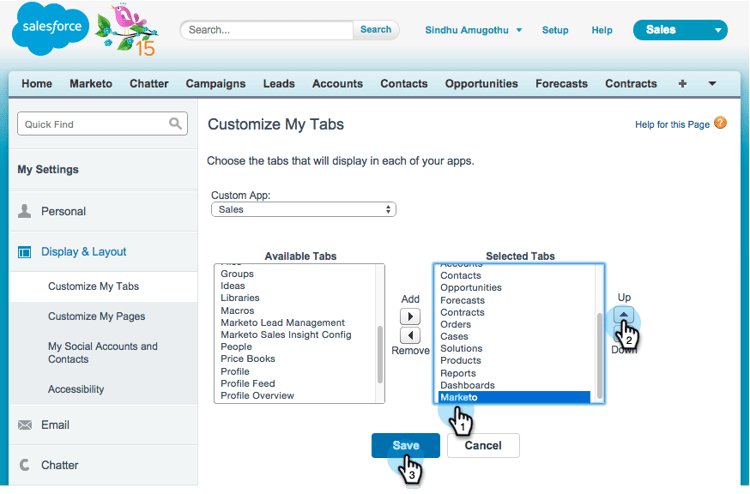Open the Custom App Sales select box
The width and height of the screenshot is (750, 494).
(304, 209)
